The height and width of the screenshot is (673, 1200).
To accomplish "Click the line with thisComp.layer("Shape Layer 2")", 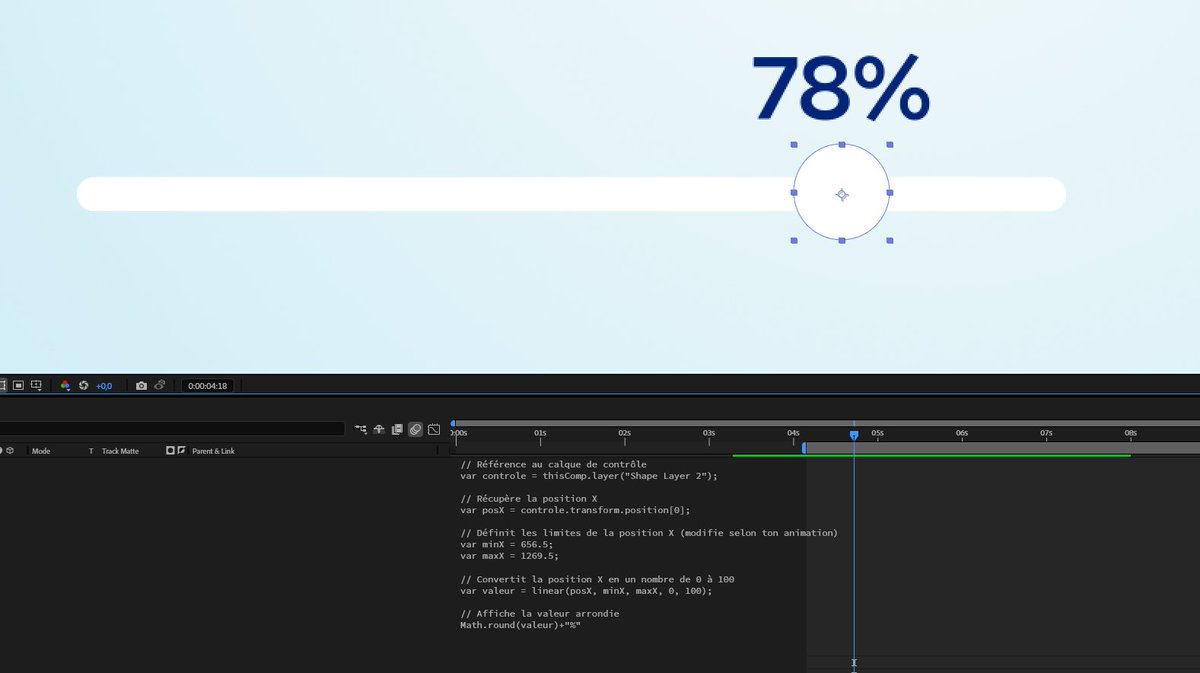I will [589, 476].
